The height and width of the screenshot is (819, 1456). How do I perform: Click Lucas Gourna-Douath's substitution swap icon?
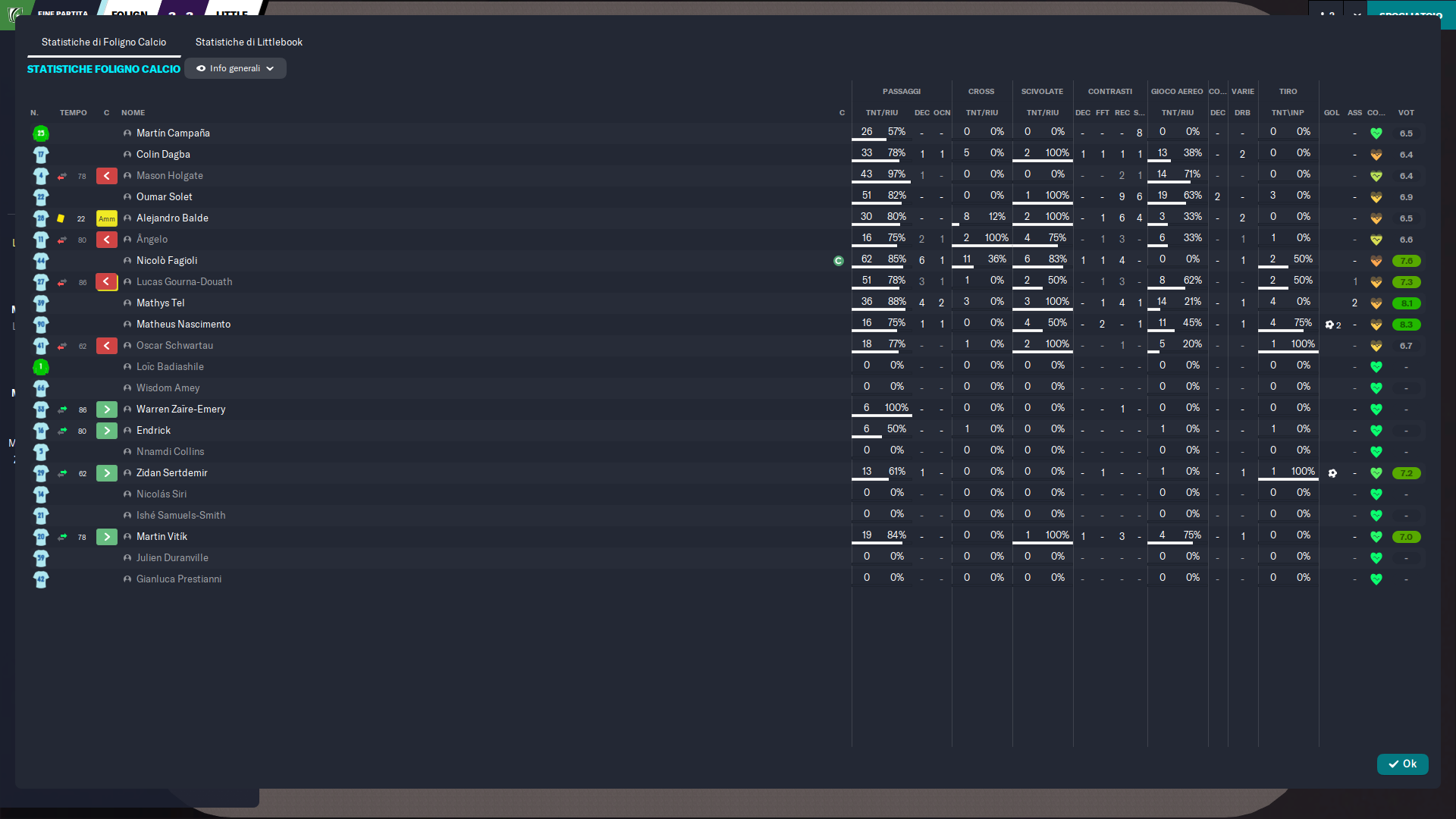point(62,282)
